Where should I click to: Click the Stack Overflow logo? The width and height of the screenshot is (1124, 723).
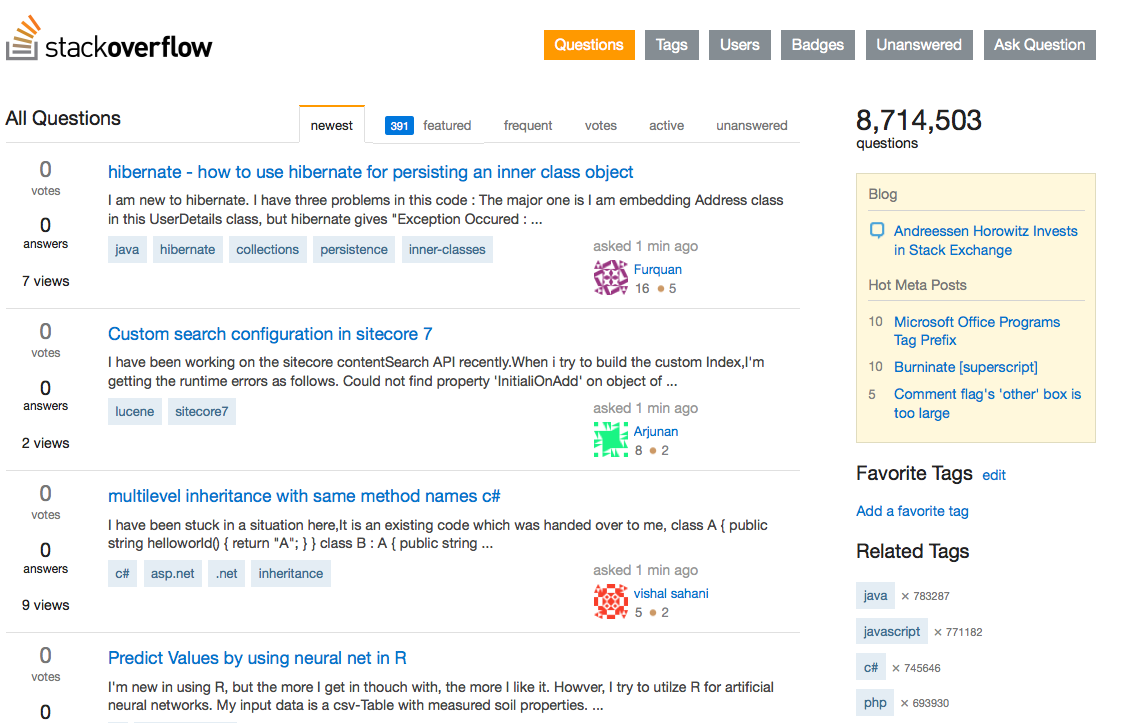click(108, 44)
